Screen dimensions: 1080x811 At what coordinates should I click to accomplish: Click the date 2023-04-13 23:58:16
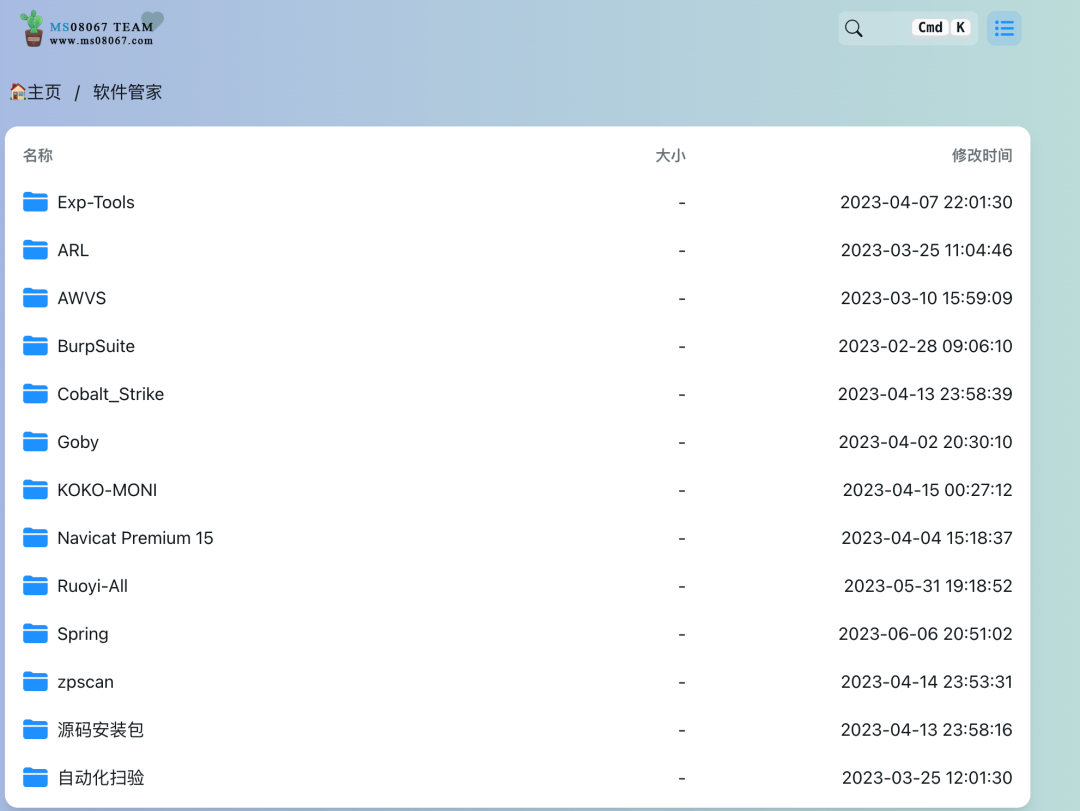926,729
